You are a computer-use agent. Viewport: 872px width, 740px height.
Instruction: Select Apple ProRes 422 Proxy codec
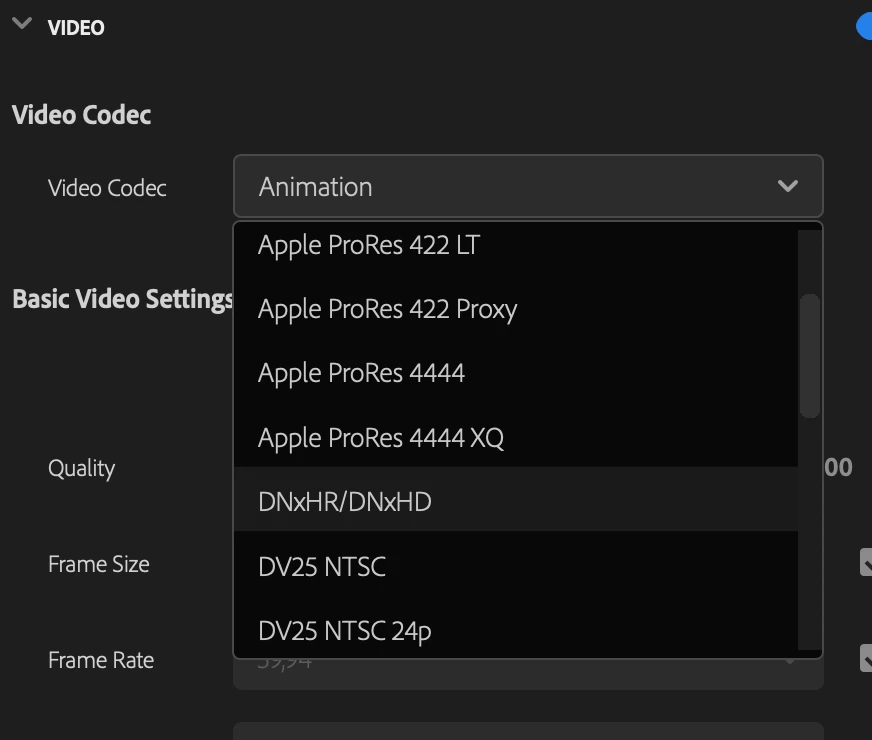coord(516,309)
